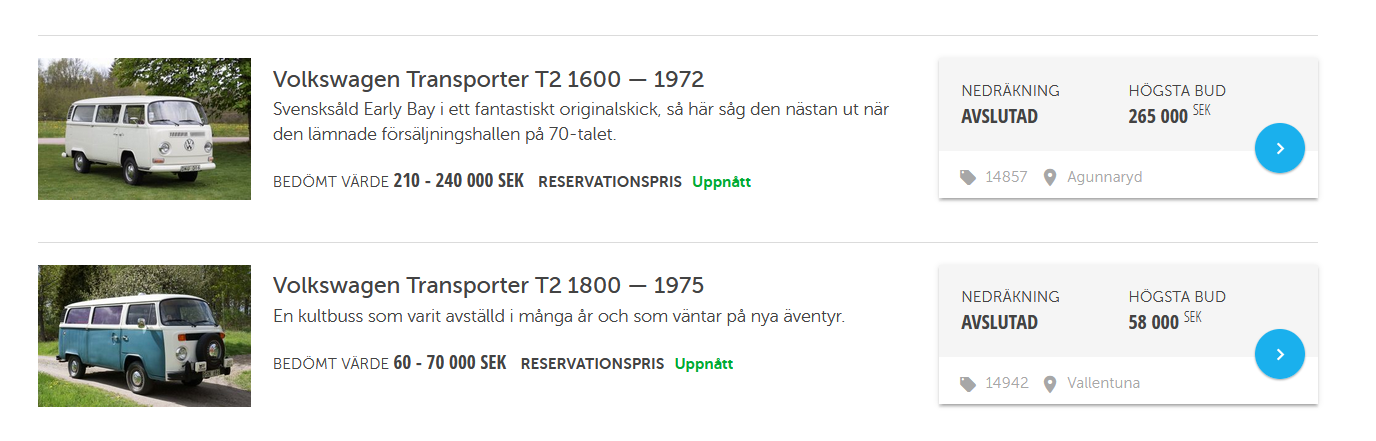Open the blue Volkswagen T2 1975 photo
This screenshot has width=1376, height=441.
tap(144, 335)
